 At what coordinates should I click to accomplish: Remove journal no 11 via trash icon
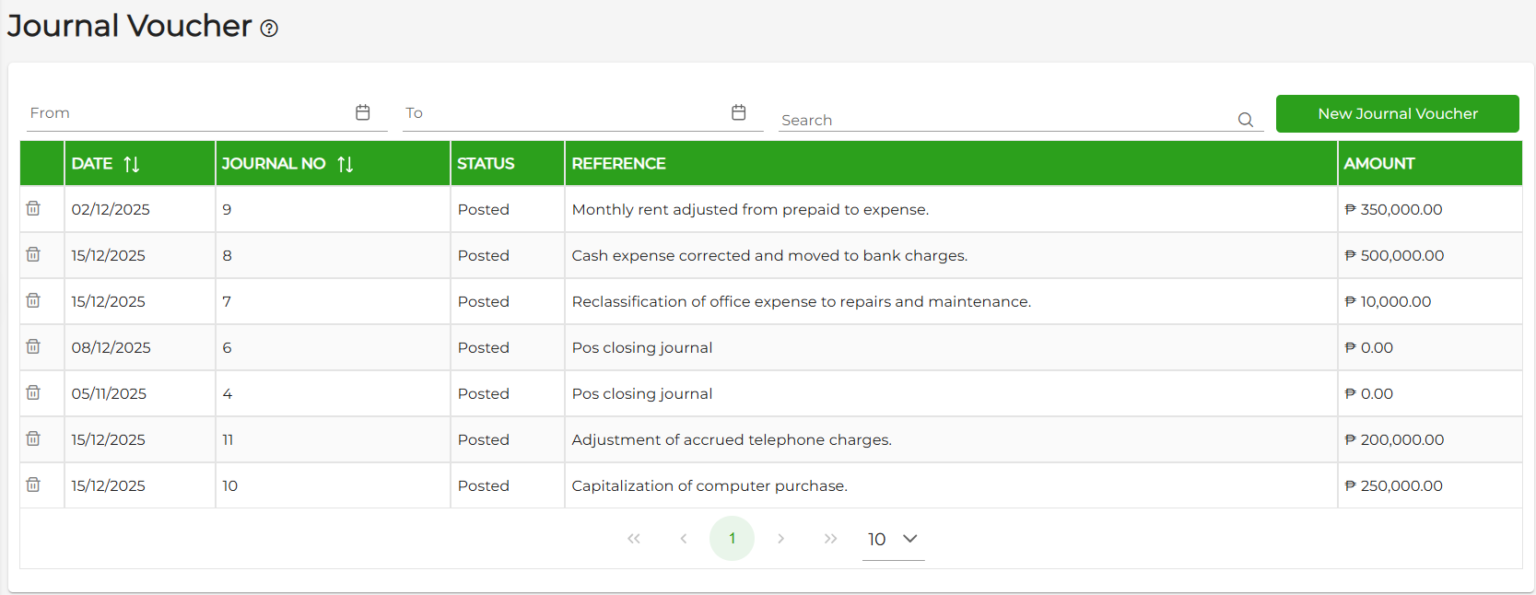pos(33,439)
